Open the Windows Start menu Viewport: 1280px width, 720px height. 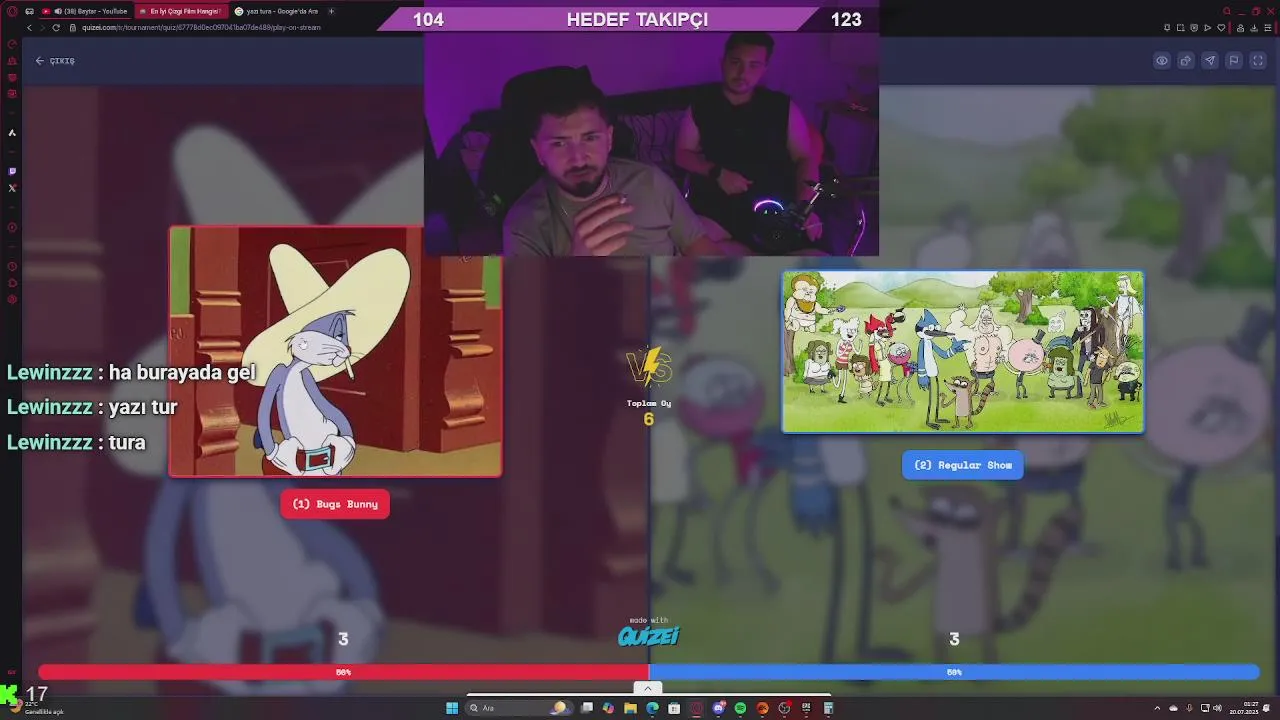click(x=452, y=708)
